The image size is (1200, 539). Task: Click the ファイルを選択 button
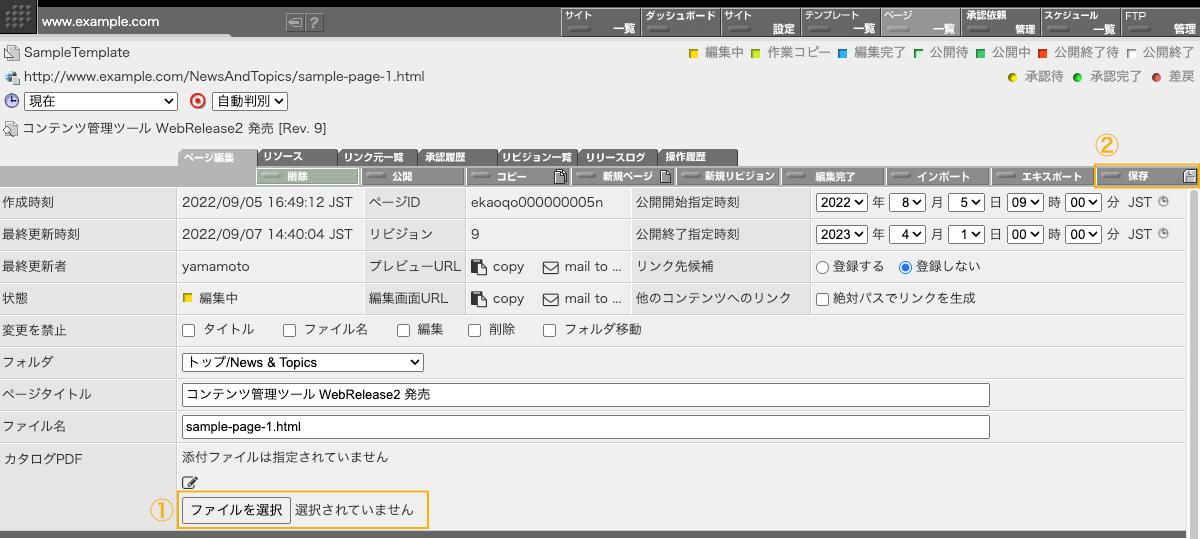tap(236, 510)
